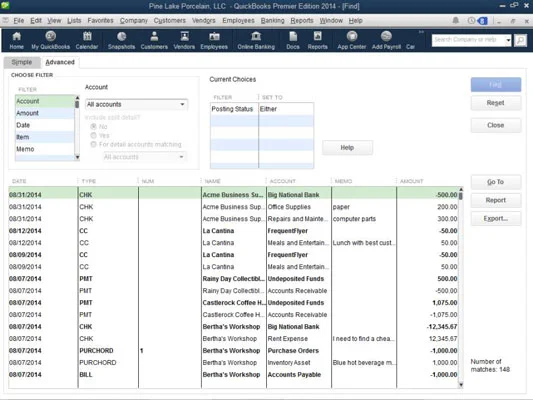533x400 pixels.
Task: Open the All accounts dropdown
Action: pyautogui.click(x=136, y=104)
